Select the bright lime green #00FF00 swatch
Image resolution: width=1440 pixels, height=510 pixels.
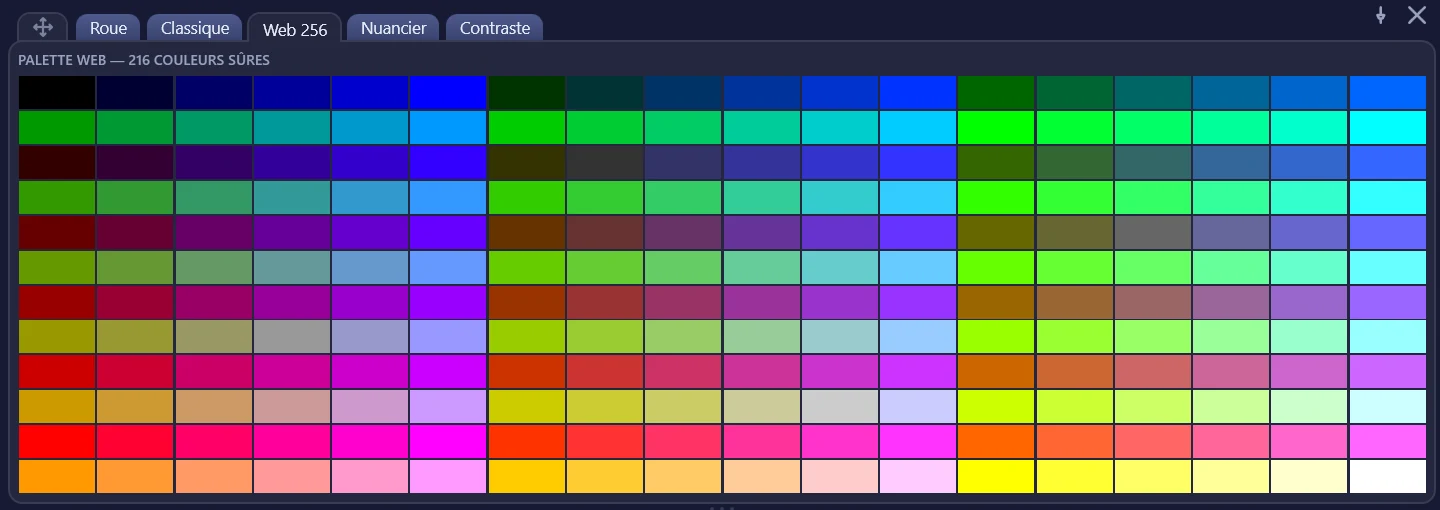[x=996, y=127]
